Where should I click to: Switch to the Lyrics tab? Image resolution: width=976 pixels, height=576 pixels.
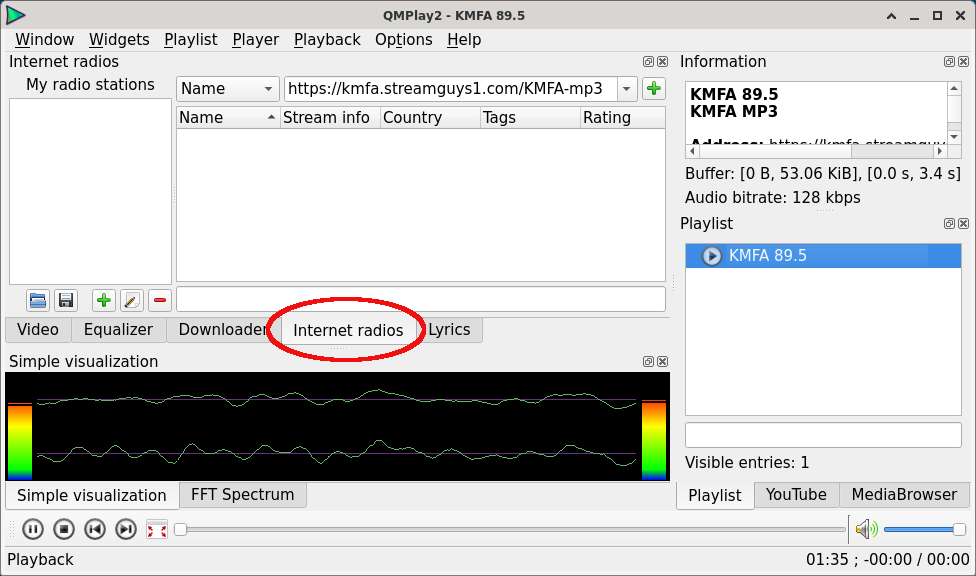pyautogui.click(x=449, y=329)
